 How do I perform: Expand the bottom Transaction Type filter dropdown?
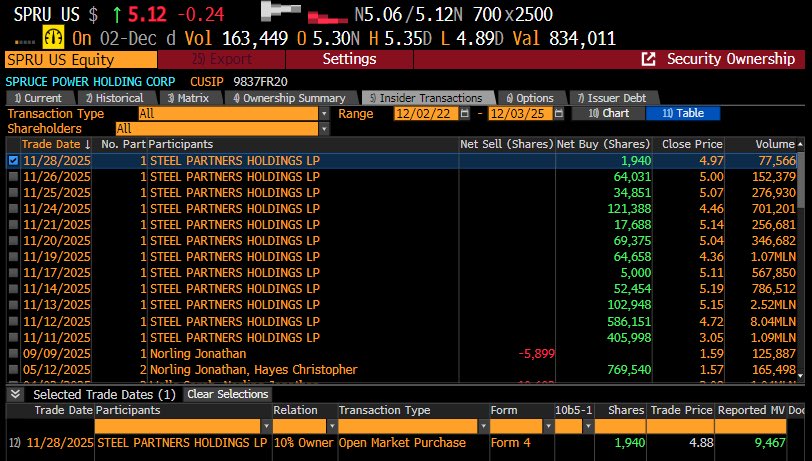[483, 426]
